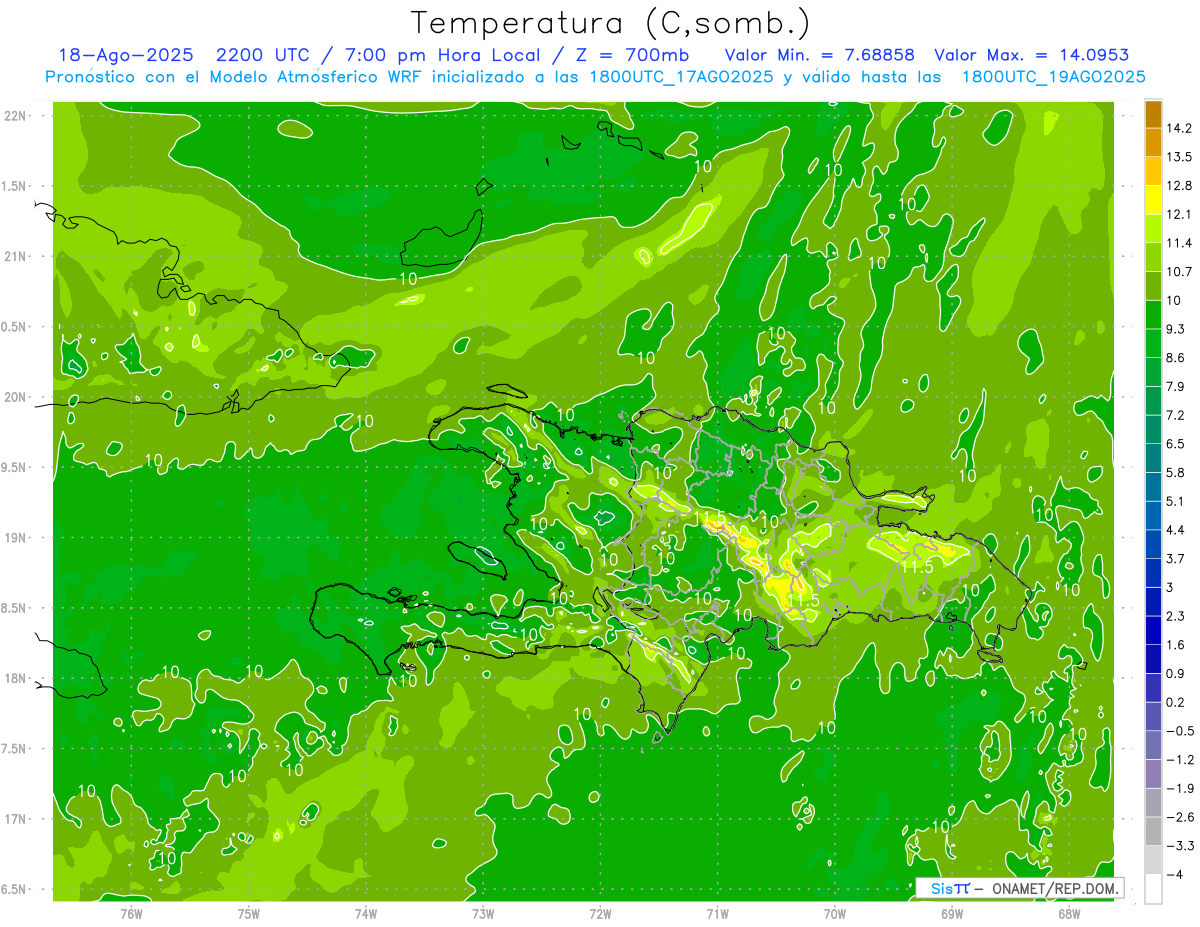The width and height of the screenshot is (1200, 927).
Task: Click the "Valor Max. = 14.0953" text
Action: point(1032,55)
